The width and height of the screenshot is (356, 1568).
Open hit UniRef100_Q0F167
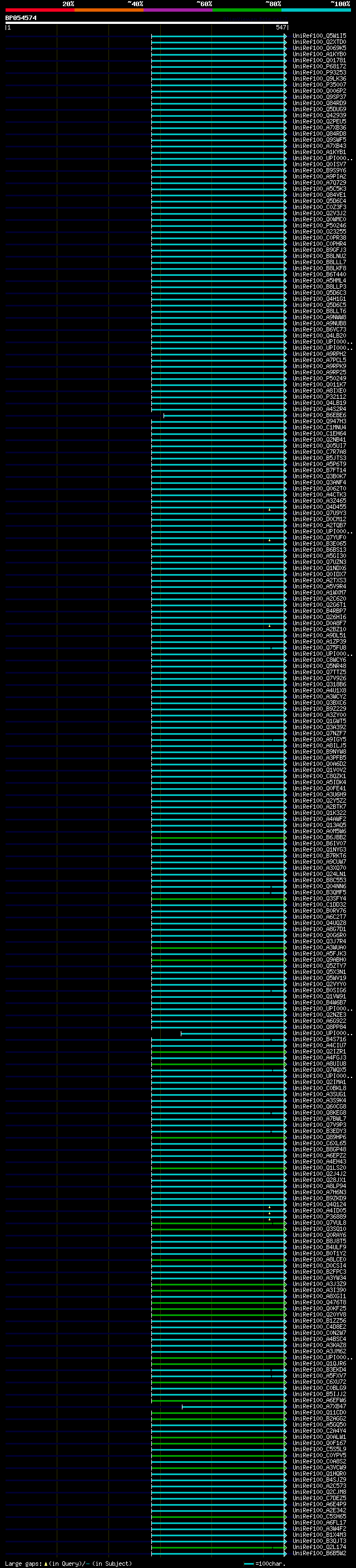tap(319, 1443)
